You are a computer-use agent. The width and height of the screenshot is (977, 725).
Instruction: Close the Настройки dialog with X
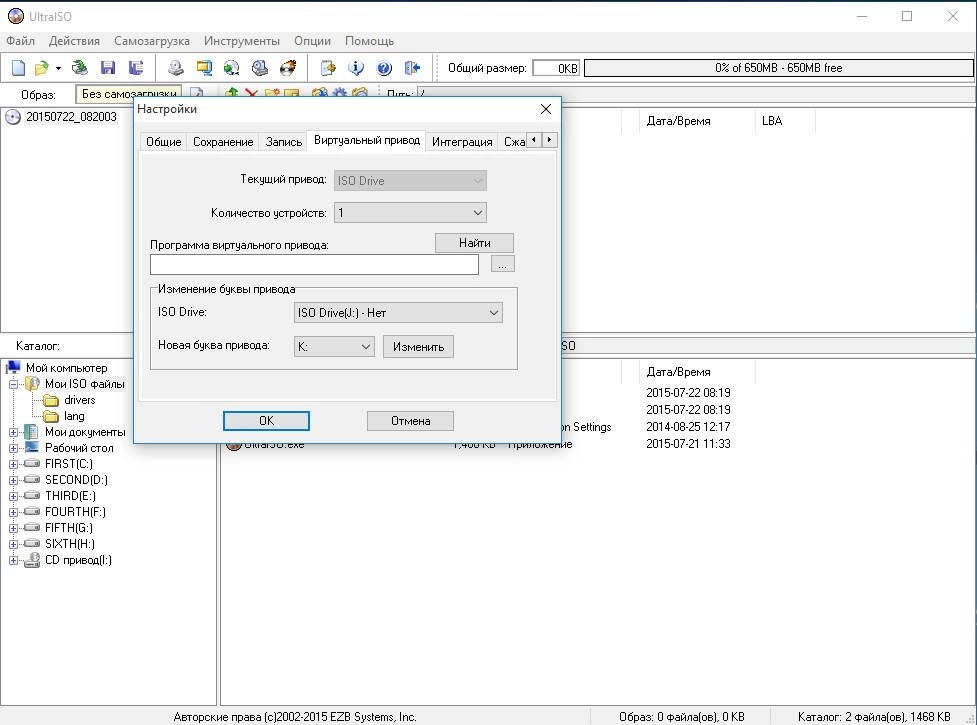click(546, 109)
